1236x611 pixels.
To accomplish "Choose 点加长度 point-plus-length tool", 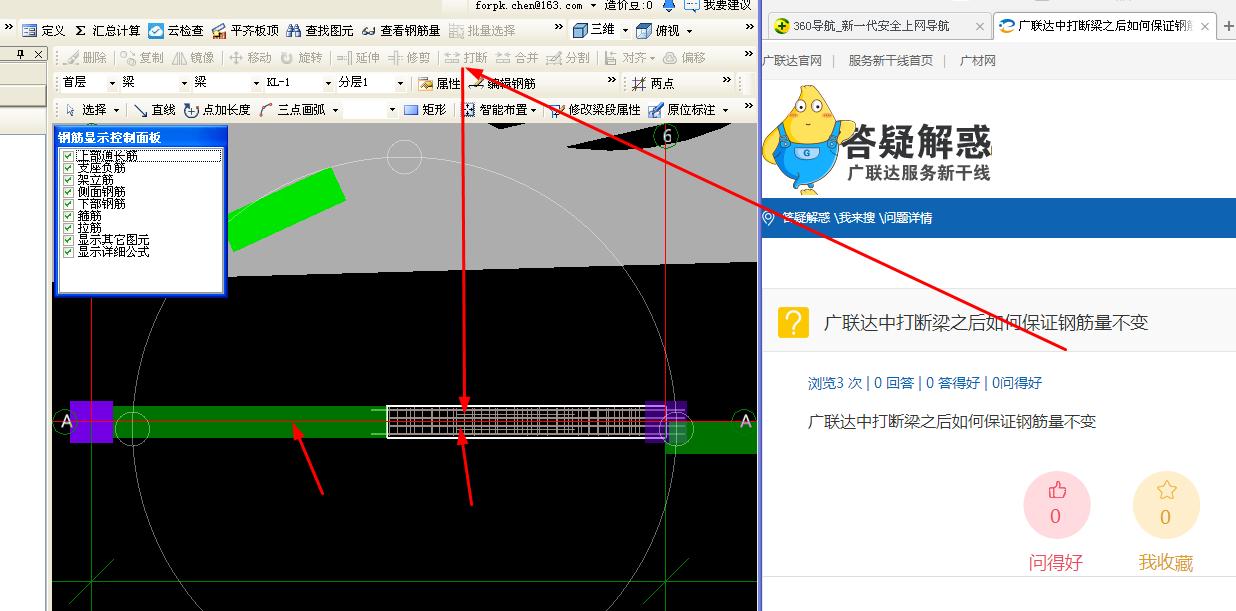I will (x=217, y=110).
